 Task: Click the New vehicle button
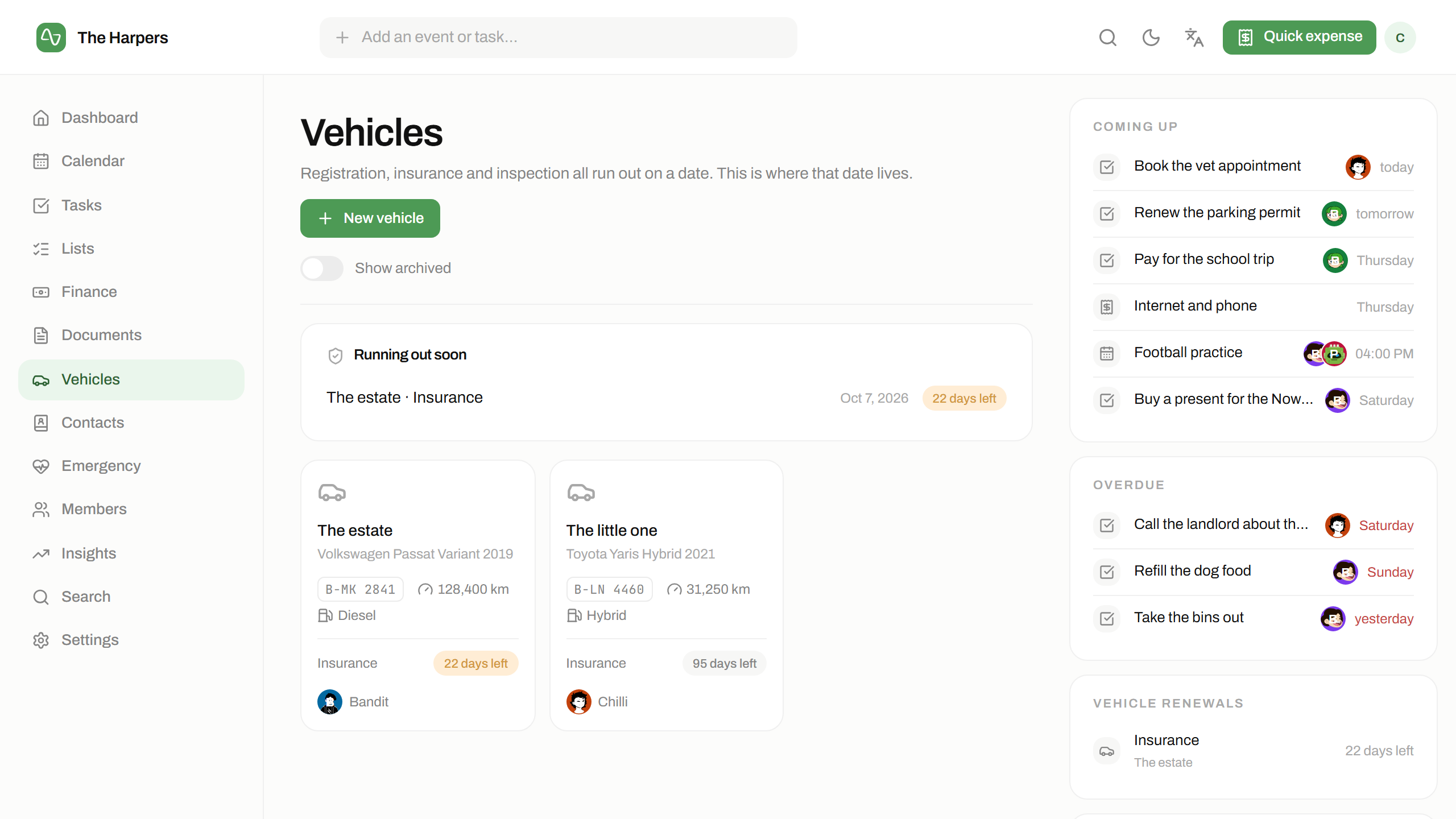(370, 218)
